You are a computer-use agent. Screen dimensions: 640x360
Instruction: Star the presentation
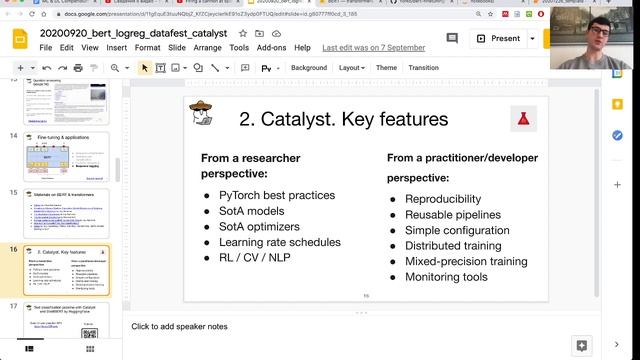click(243, 33)
